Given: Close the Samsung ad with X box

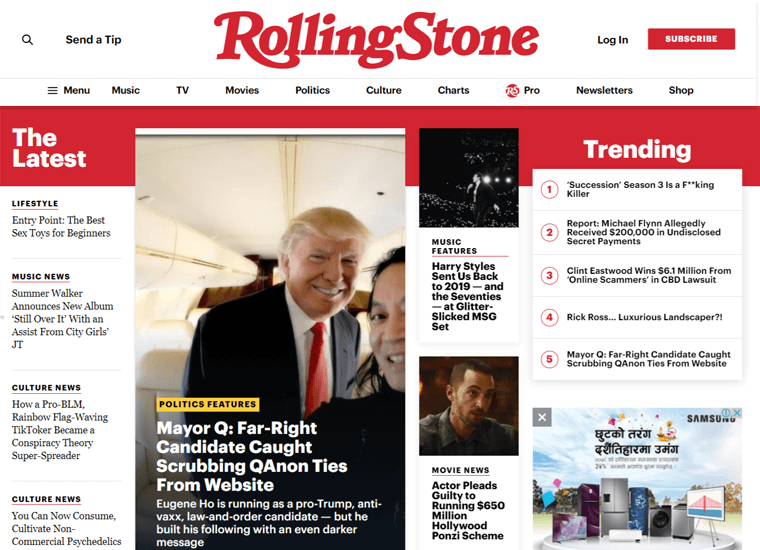Looking at the screenshot, I should click(x=542, y=417).
